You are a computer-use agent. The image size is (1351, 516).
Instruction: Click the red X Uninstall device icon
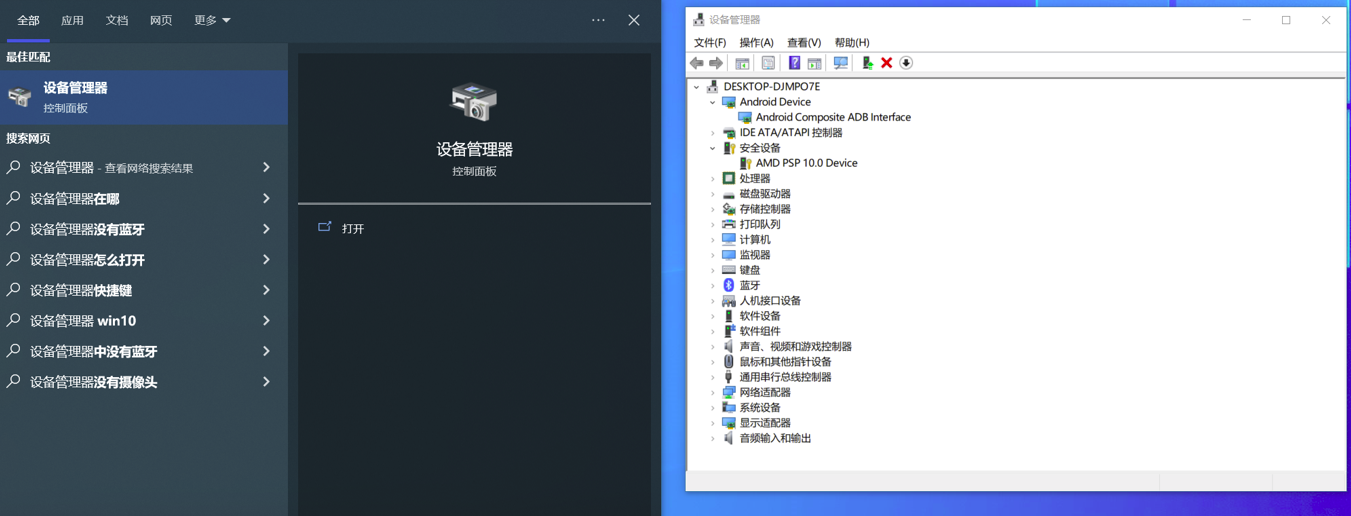click(x=886, y=63)
